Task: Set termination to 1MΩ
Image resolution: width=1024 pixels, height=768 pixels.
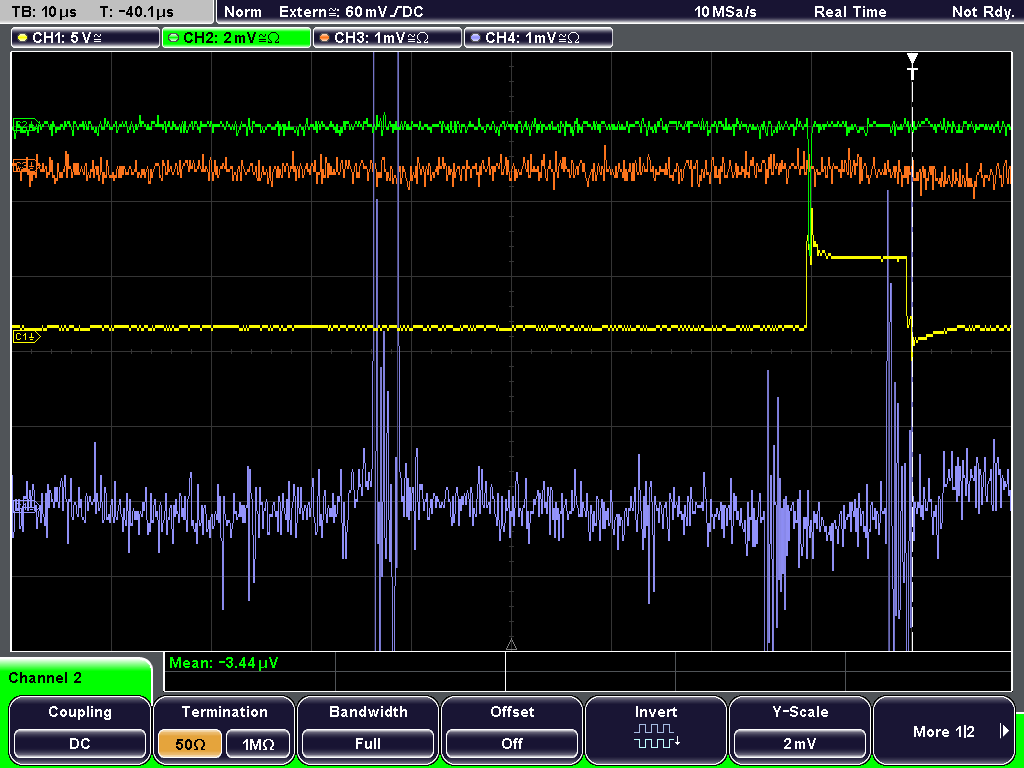Action: coord(258,744)
